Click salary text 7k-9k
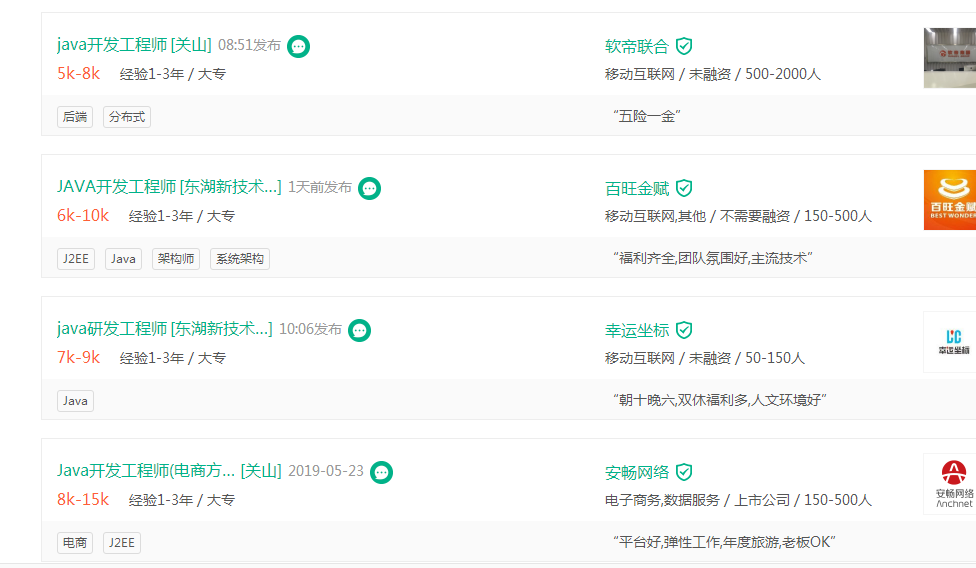Viewport: 976px width, 568px height. pos(78,357)
